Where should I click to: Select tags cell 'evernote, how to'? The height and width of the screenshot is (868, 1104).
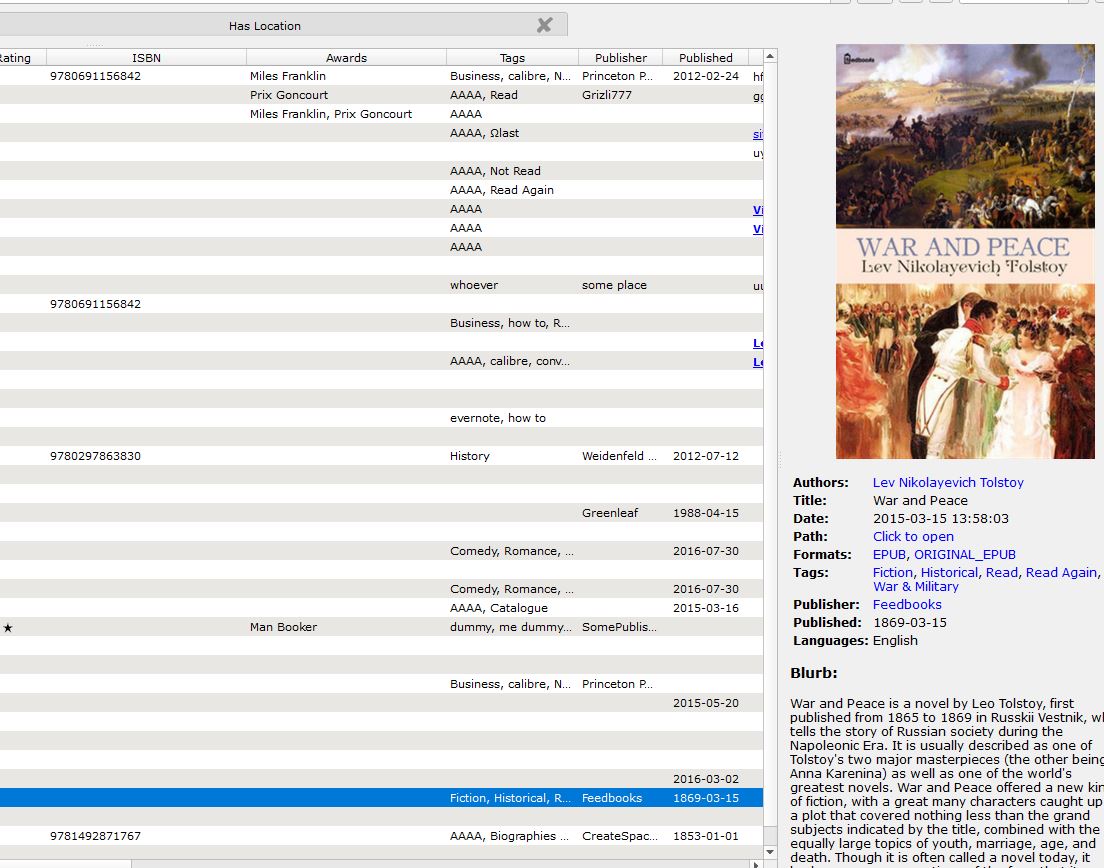coord(512,418)
